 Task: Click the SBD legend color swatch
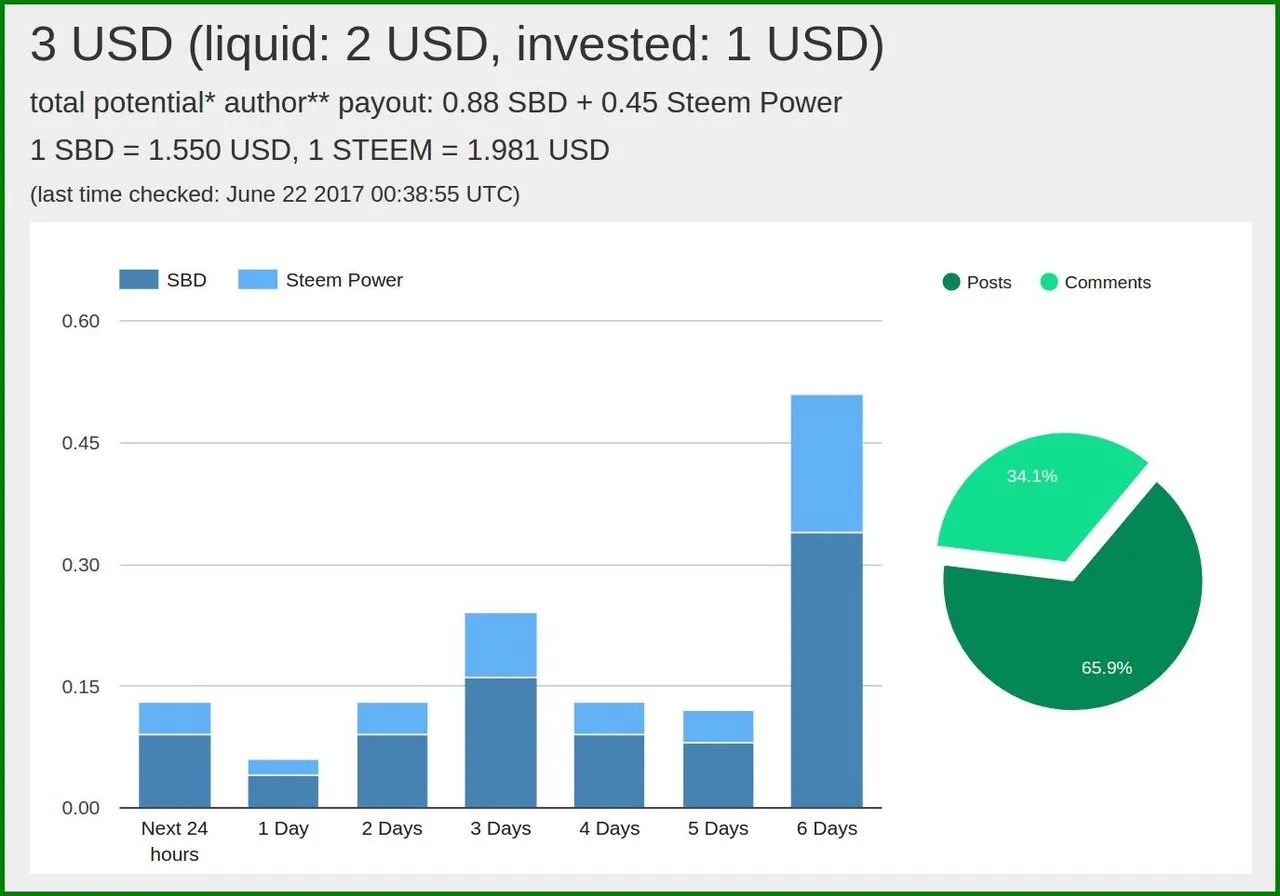[138, 280]
